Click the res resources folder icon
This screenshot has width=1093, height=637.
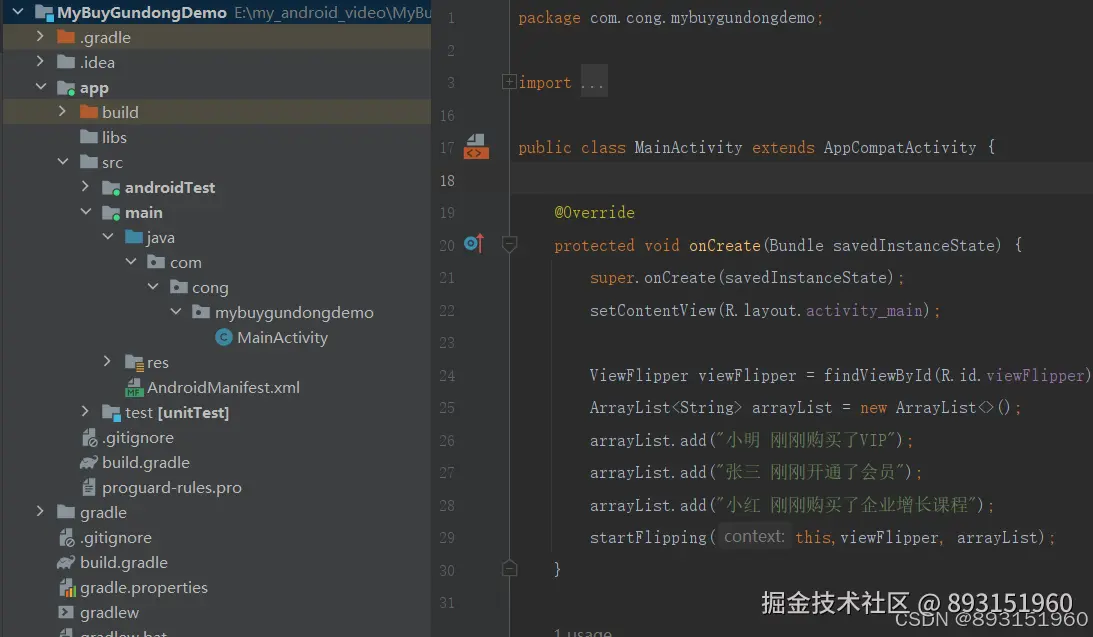[134, 362]
